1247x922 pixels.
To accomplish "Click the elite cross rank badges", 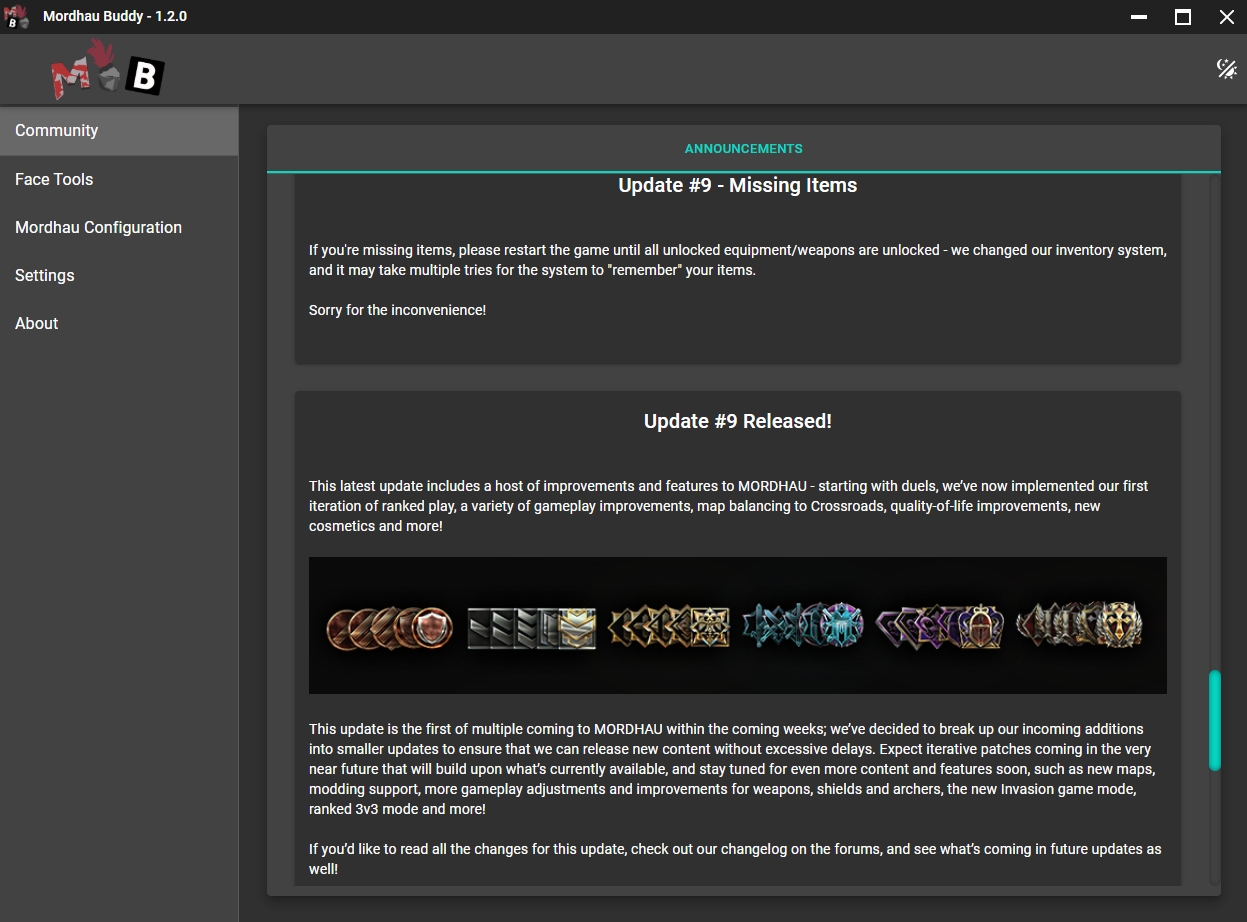I will coord(1080,625).
